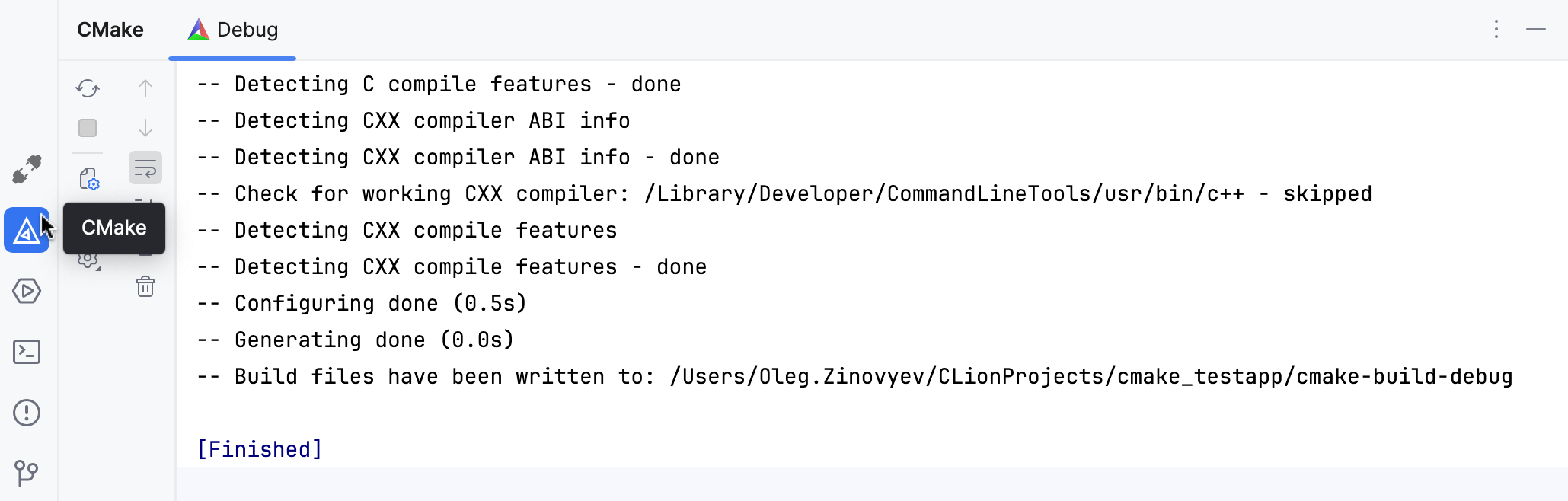This screenshot has height=501, width=1568.
Task: Reload the CMake project
Action: [87, 89]
